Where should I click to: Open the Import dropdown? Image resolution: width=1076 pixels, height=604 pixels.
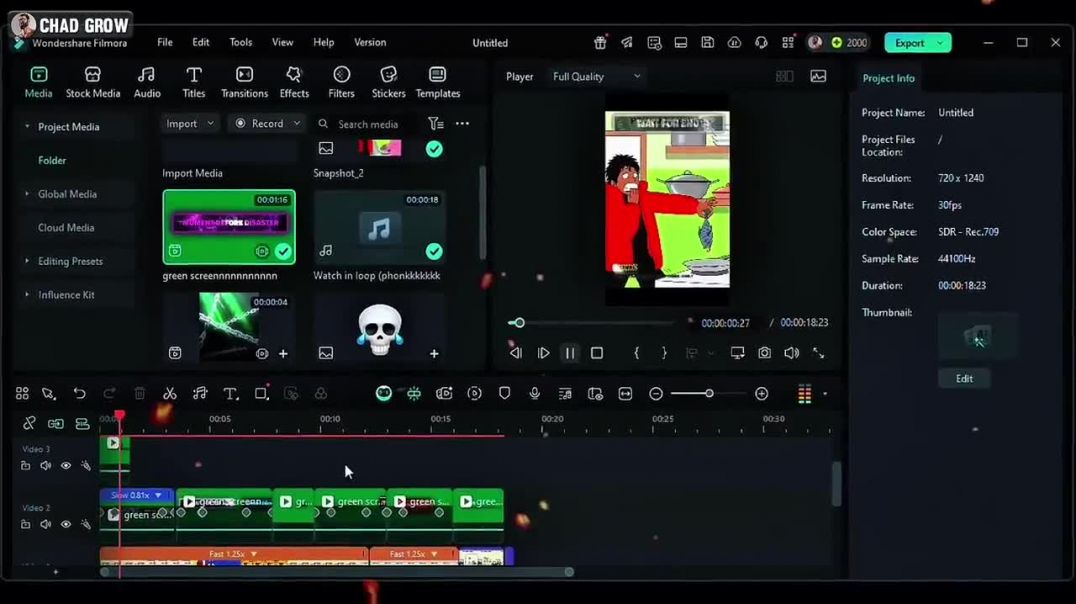pos(189,124)
